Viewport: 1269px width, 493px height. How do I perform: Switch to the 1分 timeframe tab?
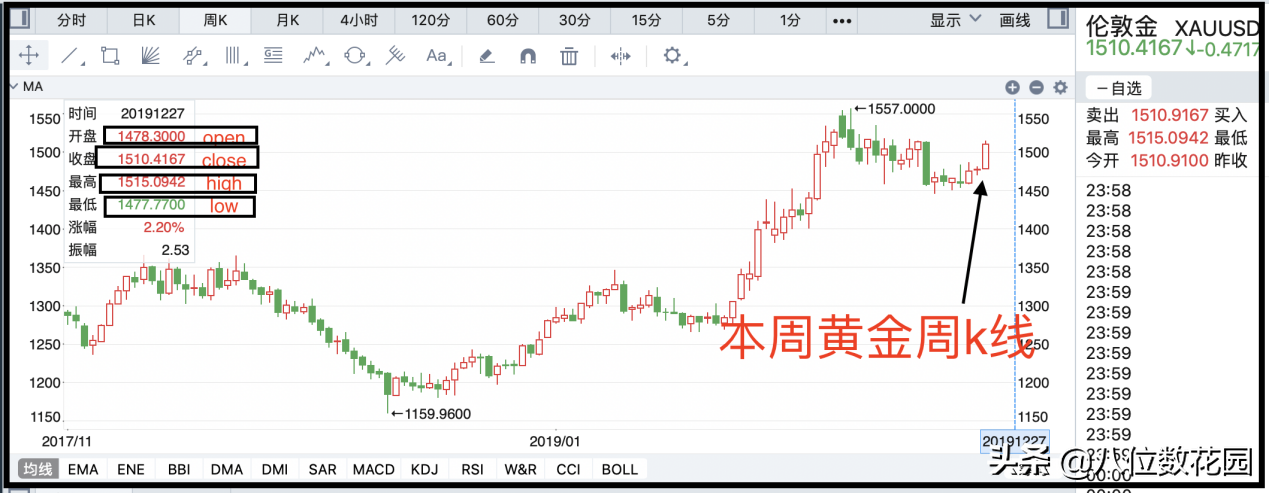[790, 20]
